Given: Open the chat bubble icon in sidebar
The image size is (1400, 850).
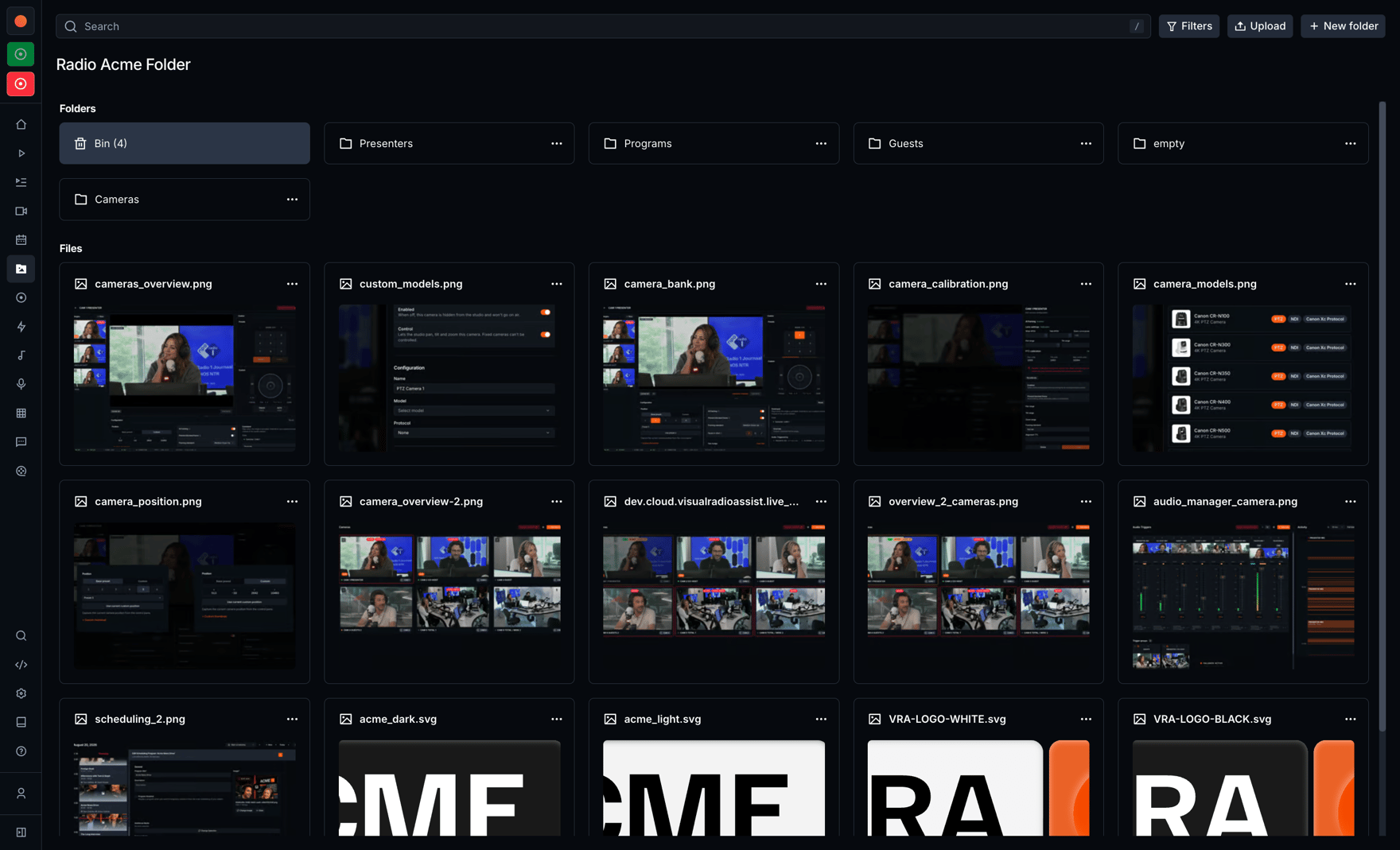Looking at the screenshot, I should tap(21, 442).
